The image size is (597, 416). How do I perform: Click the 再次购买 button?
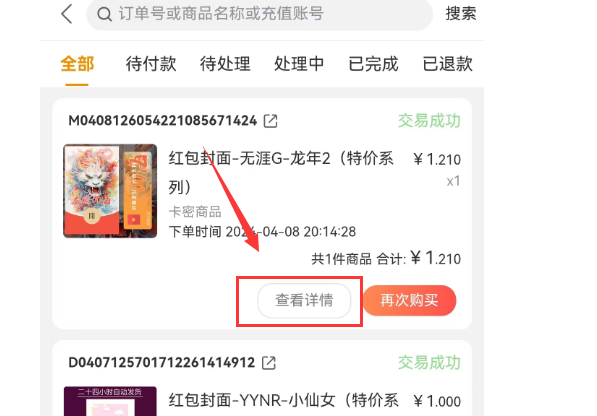pyautogui.click(x=409, y=300)
